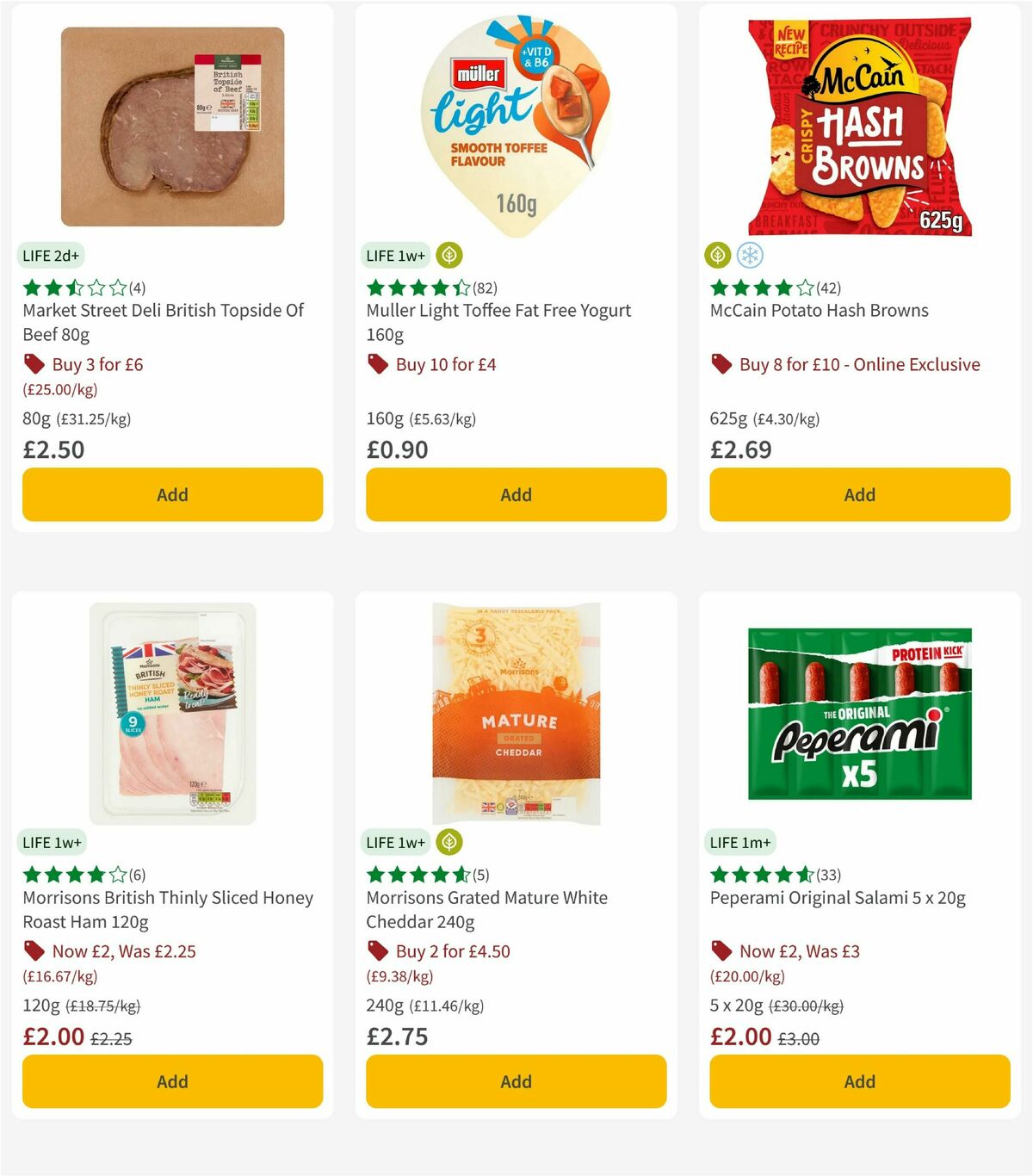1033x1176 pixels.
Task: Open Morrisons British Thinly Sliced Honey Roast Ham link
Action: (168, 909)
